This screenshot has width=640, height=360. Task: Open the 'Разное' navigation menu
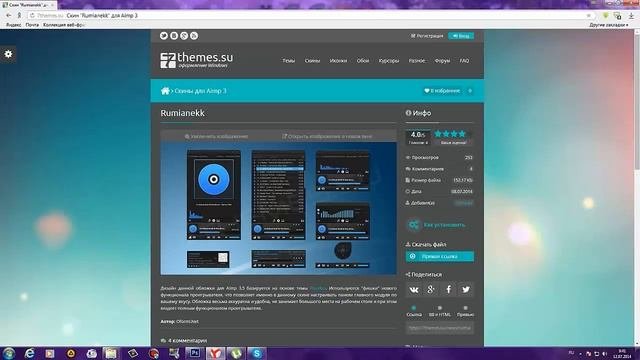417,60
